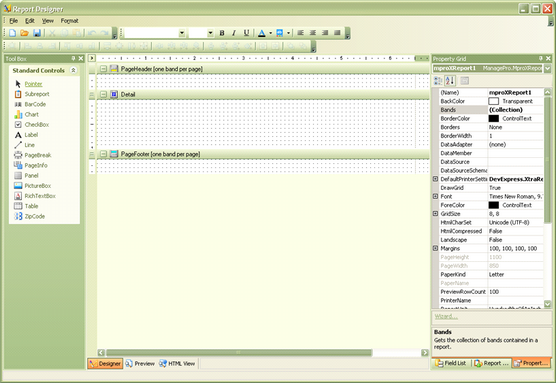The height and width of the screenshot is (383, 556).
Task: Click the Landscape False value
Action: [x=515, y=240]
